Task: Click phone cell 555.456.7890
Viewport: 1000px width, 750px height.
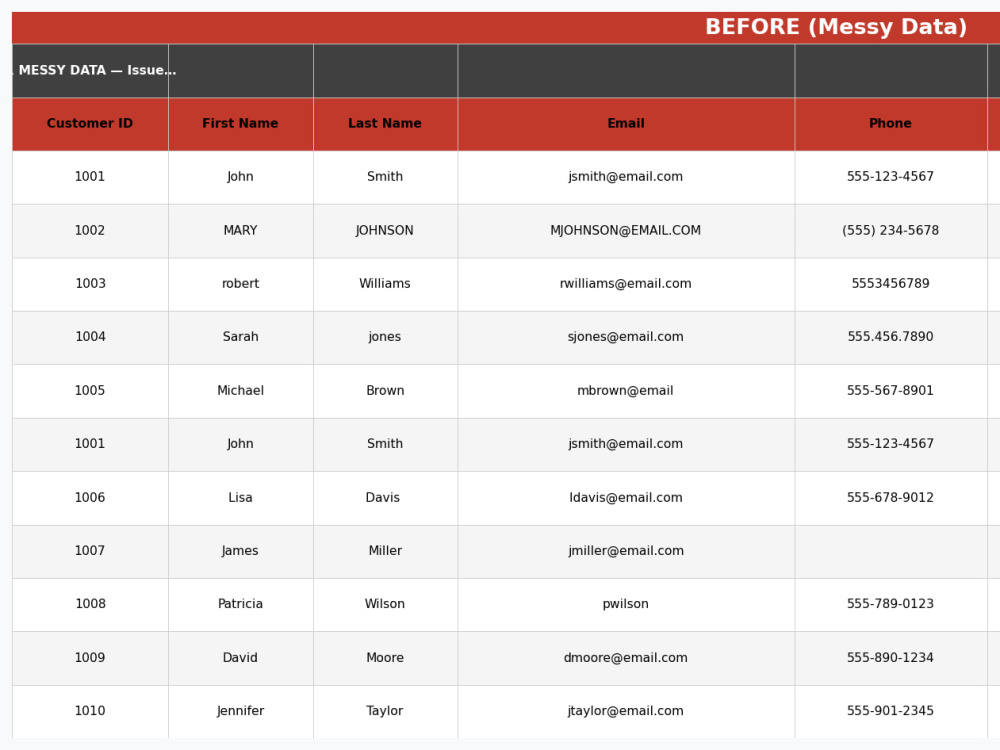Action: [890, 337]
